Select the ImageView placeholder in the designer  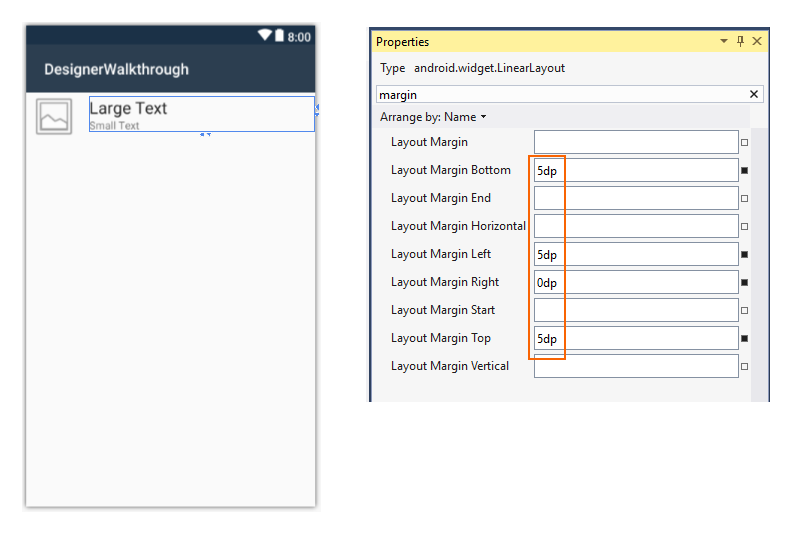[54, 117]
